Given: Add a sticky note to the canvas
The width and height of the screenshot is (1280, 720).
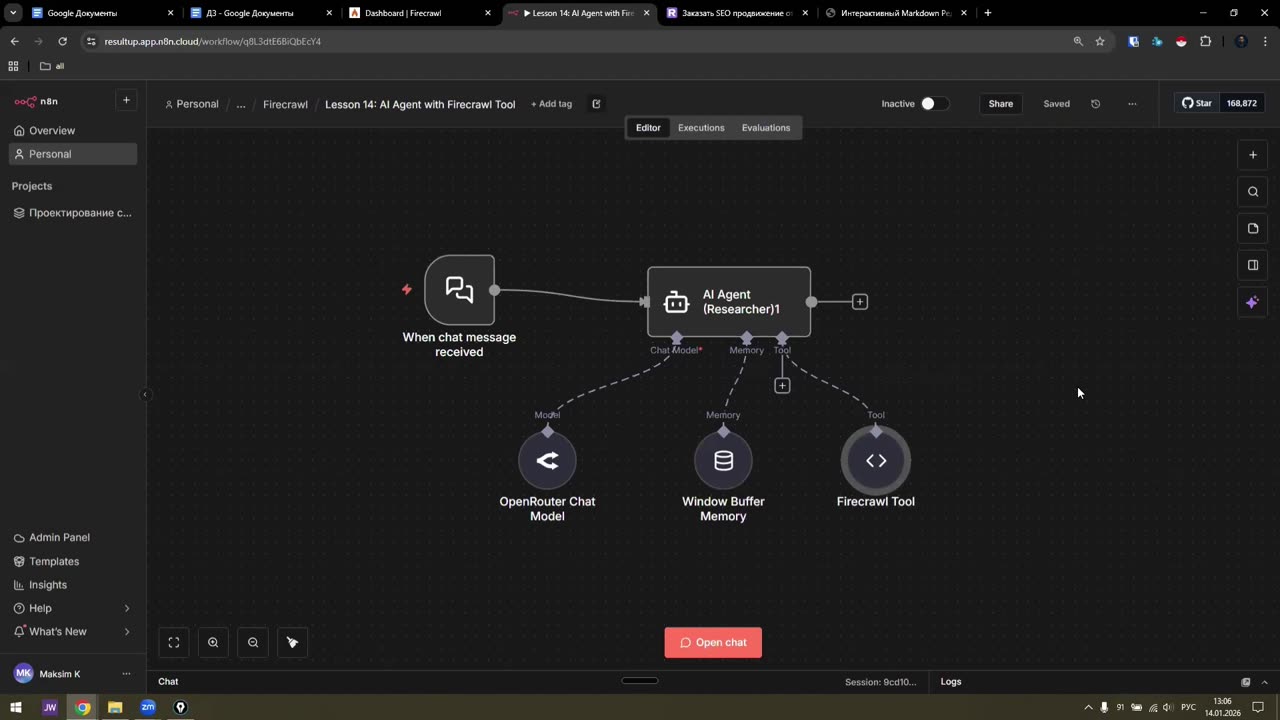Looking at the screenshot, I should pyautogui.click(x=1253, y=229).
